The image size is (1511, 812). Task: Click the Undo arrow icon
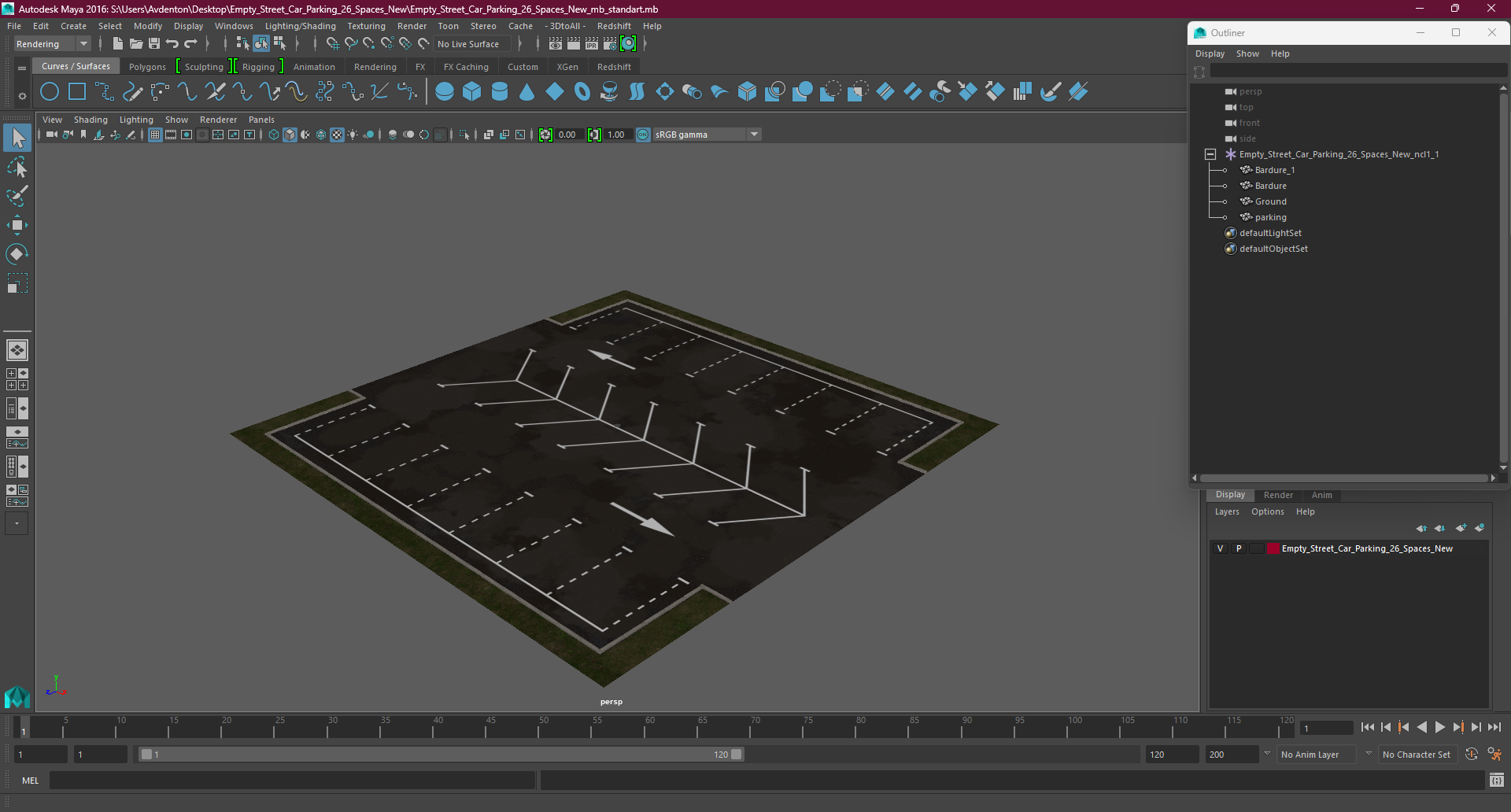(172, 44)
